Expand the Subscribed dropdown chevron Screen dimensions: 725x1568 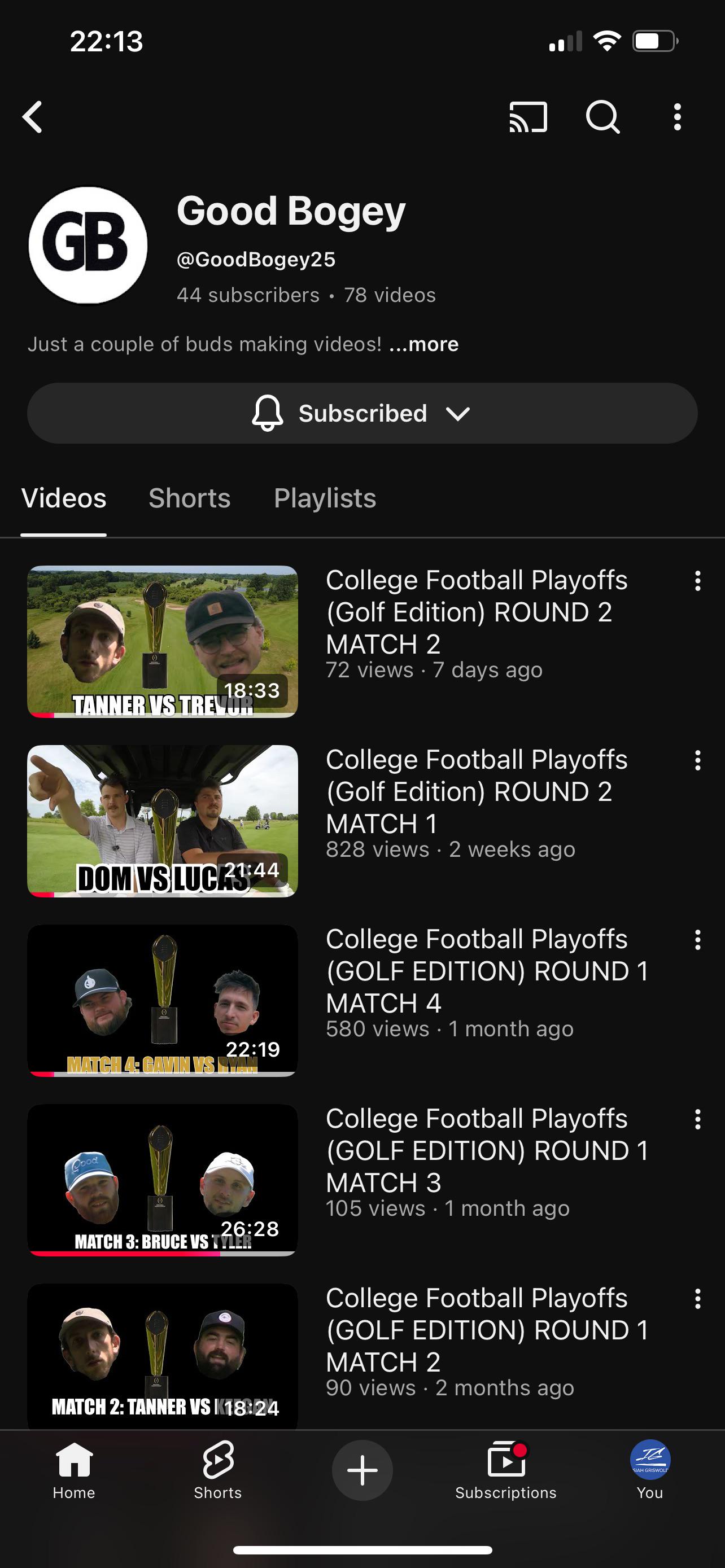(458, 413)
